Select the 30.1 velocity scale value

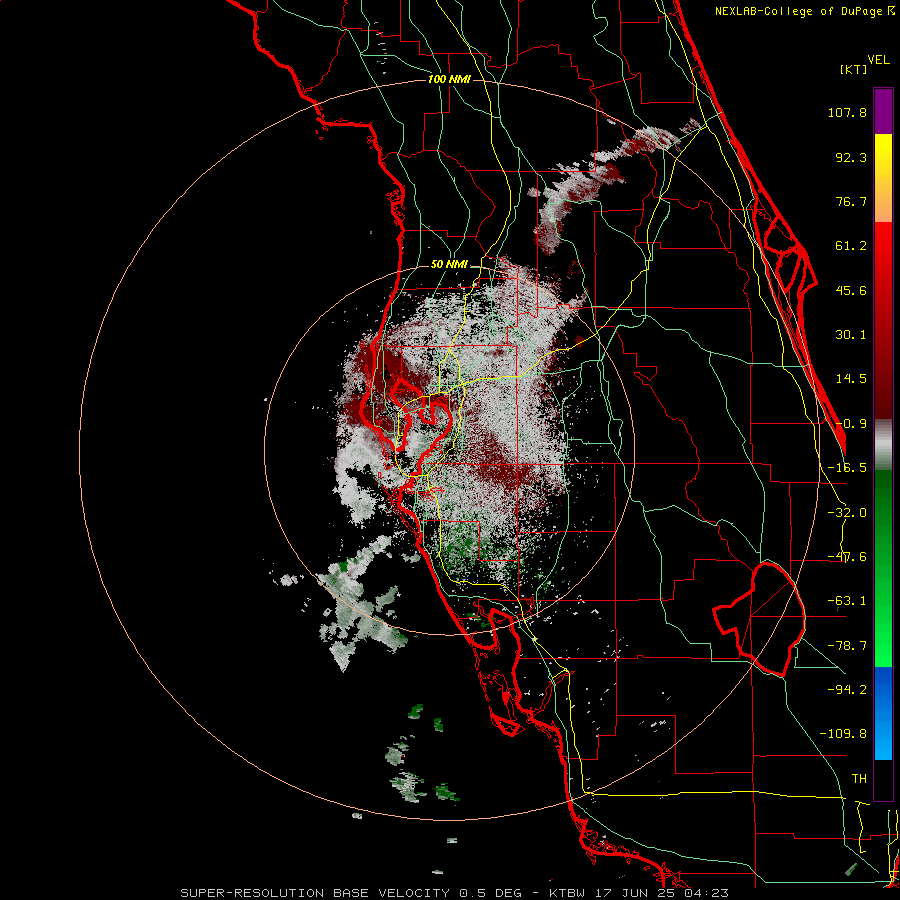click(x=851, y=335)
